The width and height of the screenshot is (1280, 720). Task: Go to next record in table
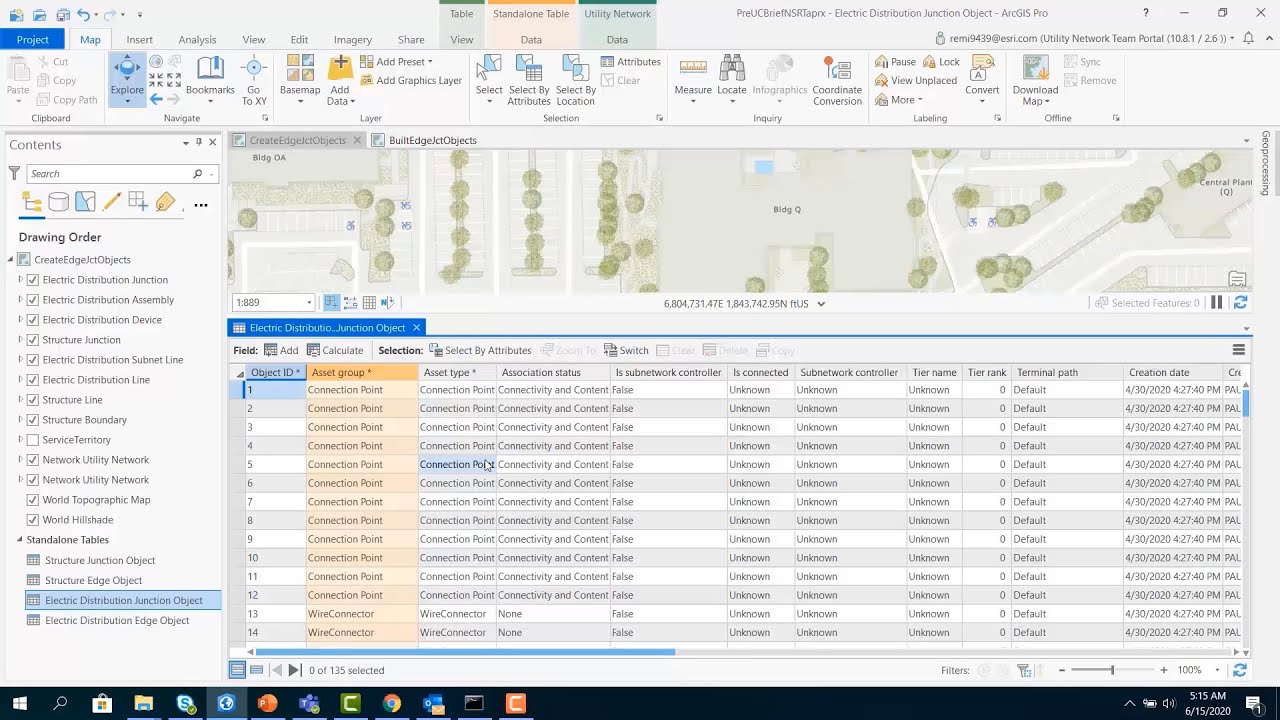click(x=294, y=670)
